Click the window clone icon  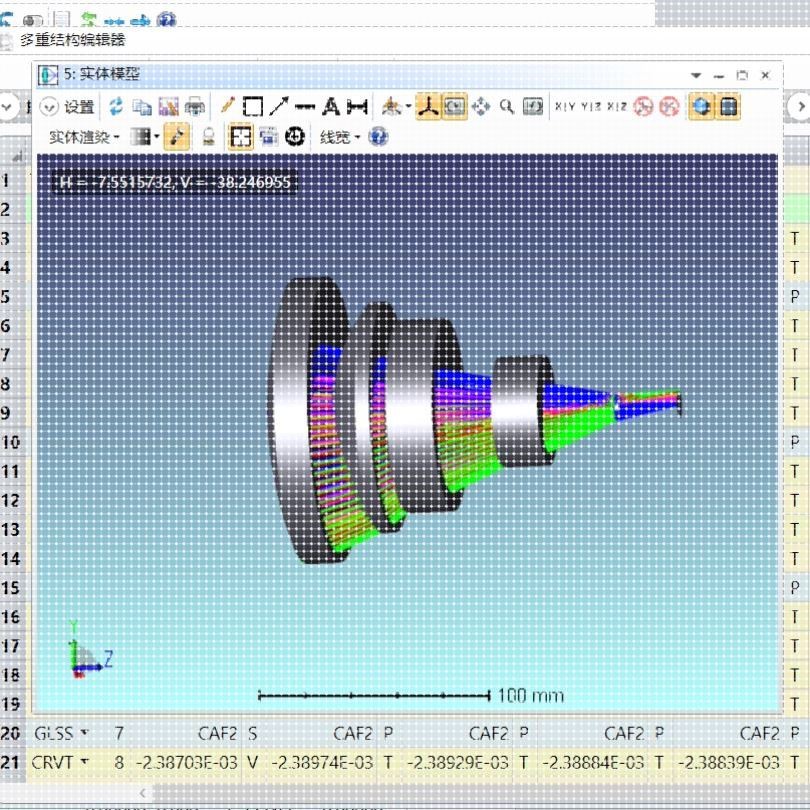tap(269, 137)
